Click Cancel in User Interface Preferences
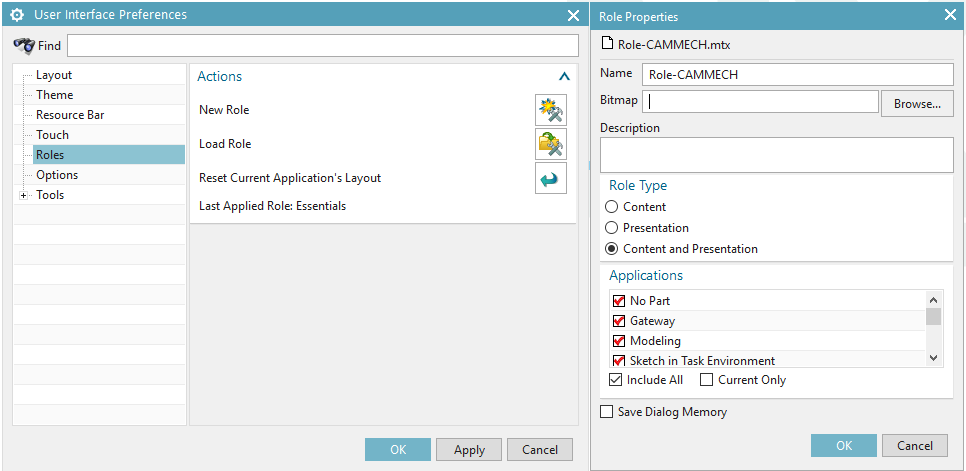Viewport: 966px width, 471px height. point(540,449)
